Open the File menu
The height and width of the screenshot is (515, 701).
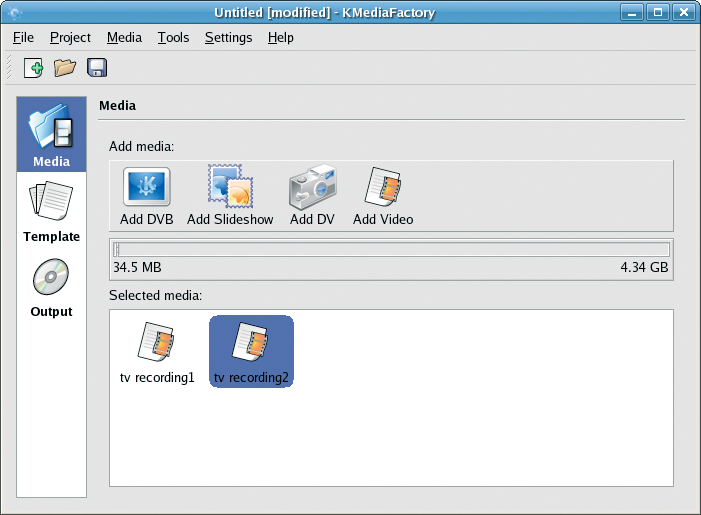click(x=23, y=38)
